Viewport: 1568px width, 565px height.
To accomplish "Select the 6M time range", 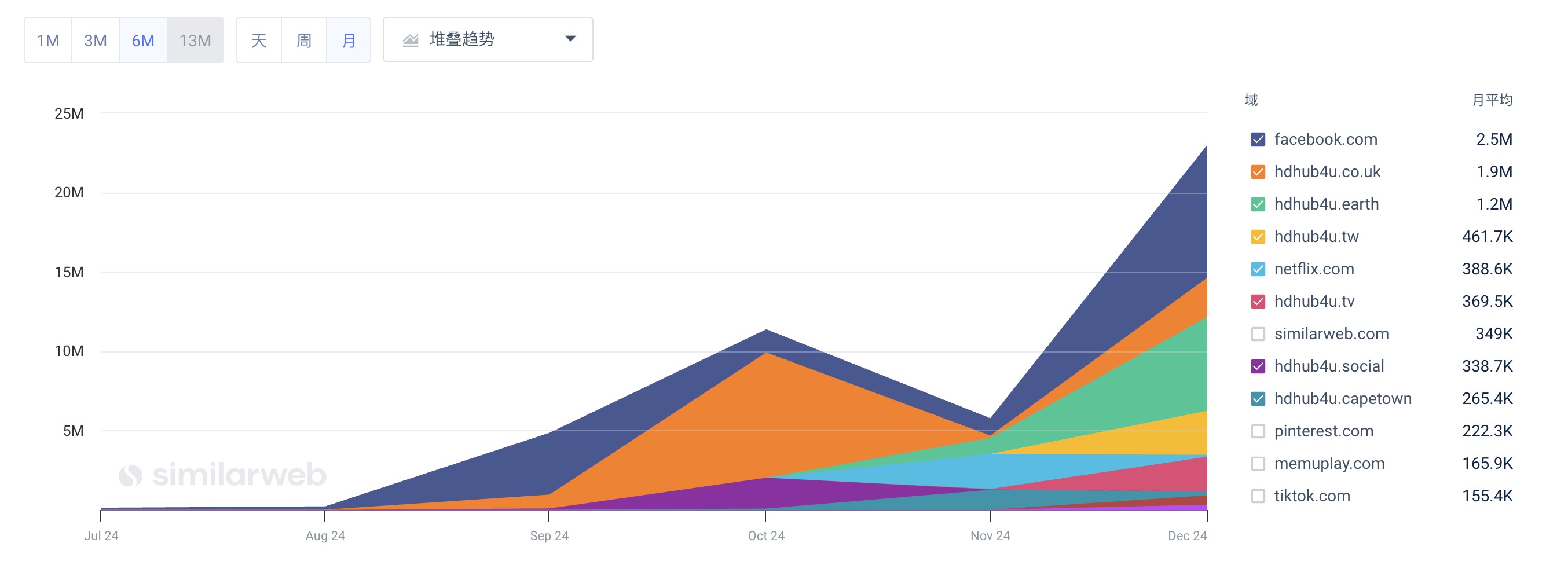I will point(143,40).
